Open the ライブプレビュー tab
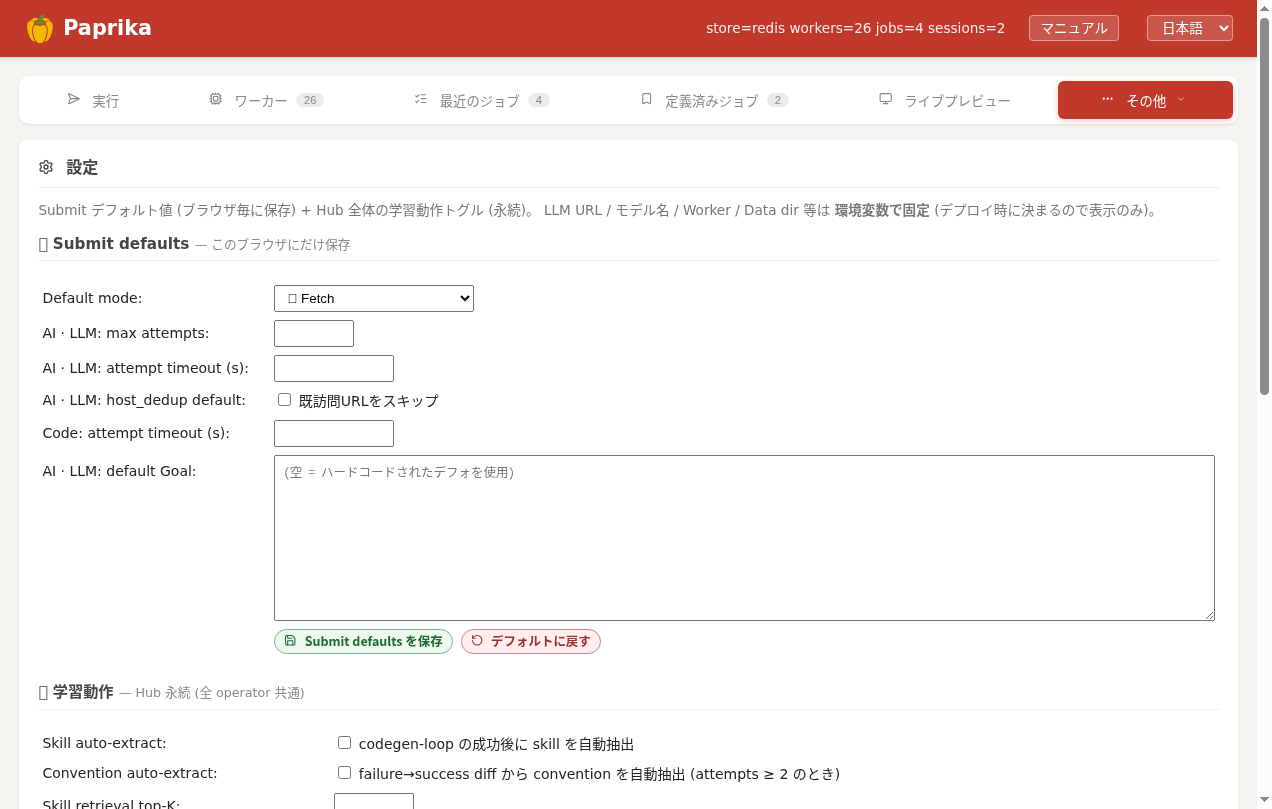Viewport: 1272px width, 809px height. click(x=945, y=100)
